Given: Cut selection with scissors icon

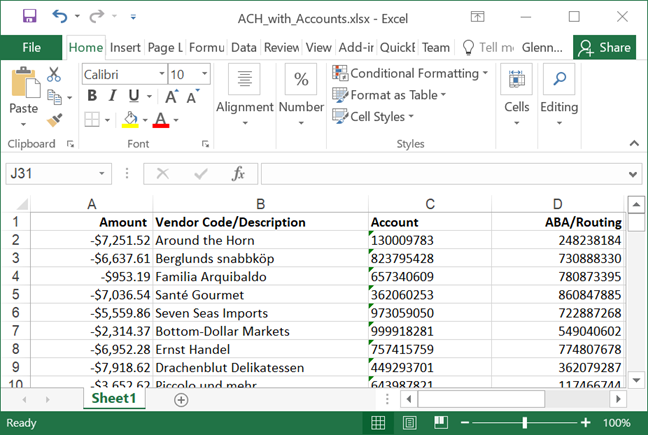Looking at the screenshot, I should (54, 74).
